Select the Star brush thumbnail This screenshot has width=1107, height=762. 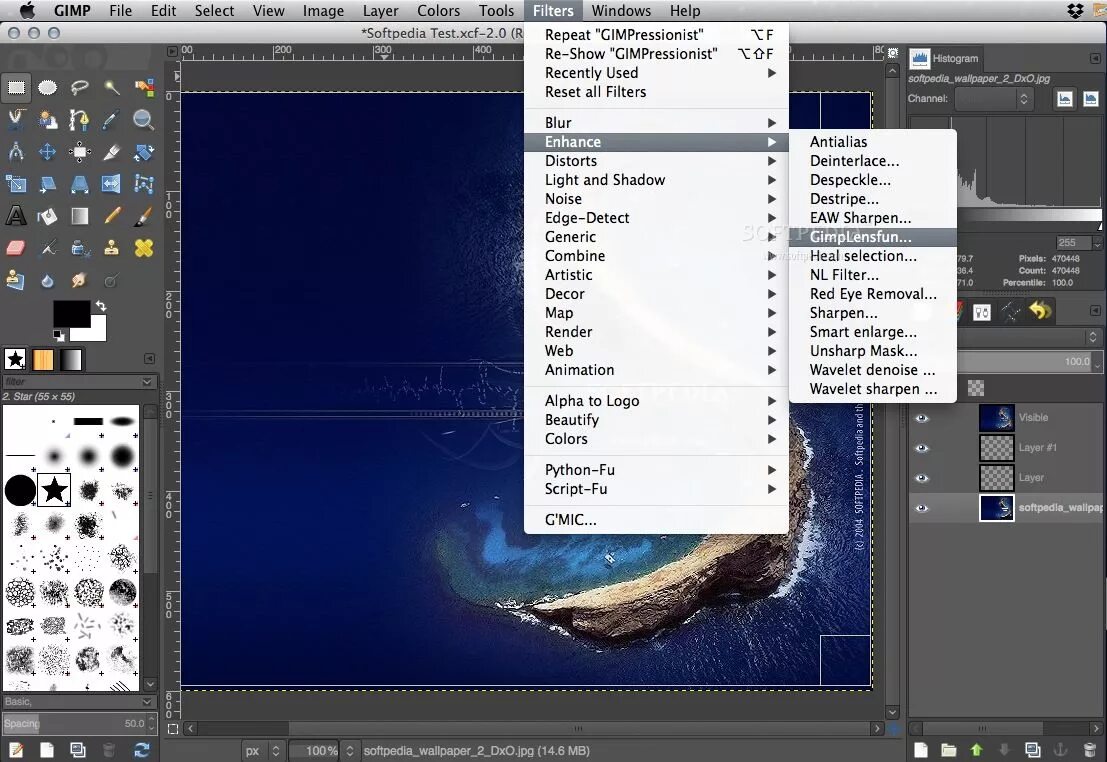[54, 489]
